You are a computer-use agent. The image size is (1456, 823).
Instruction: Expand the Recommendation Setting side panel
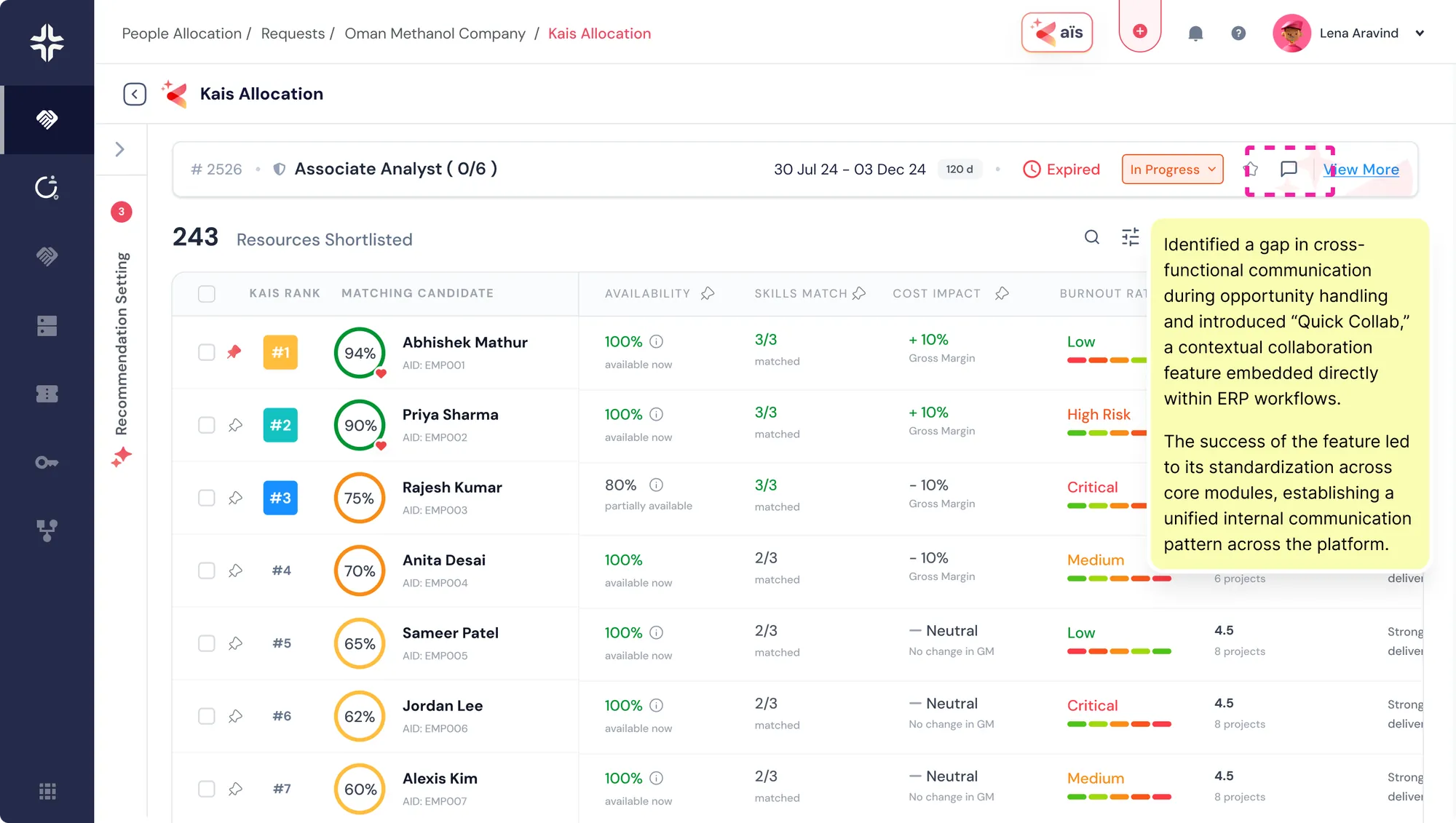120,149
